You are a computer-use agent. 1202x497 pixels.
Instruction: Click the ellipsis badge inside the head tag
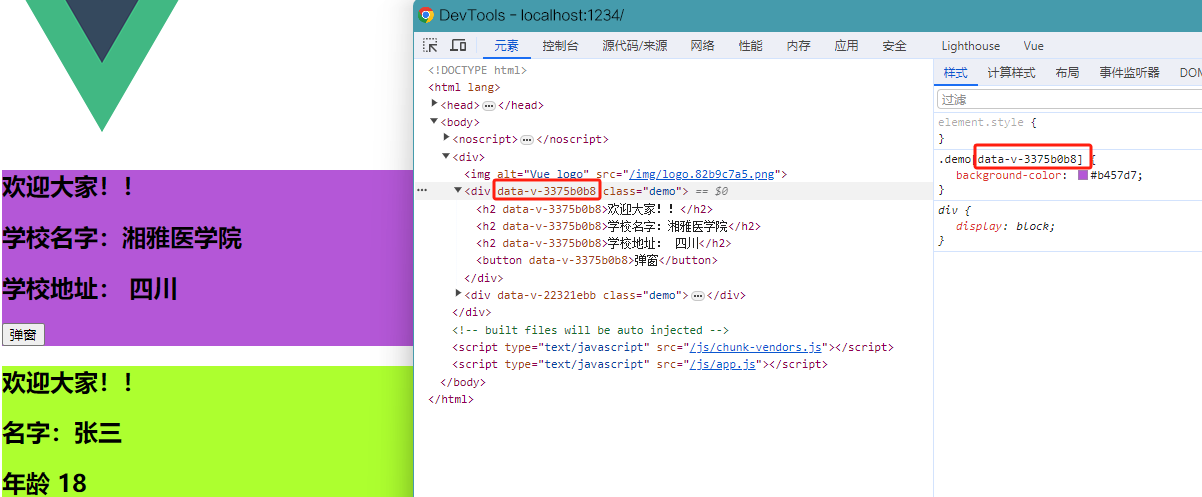[489, 105]
